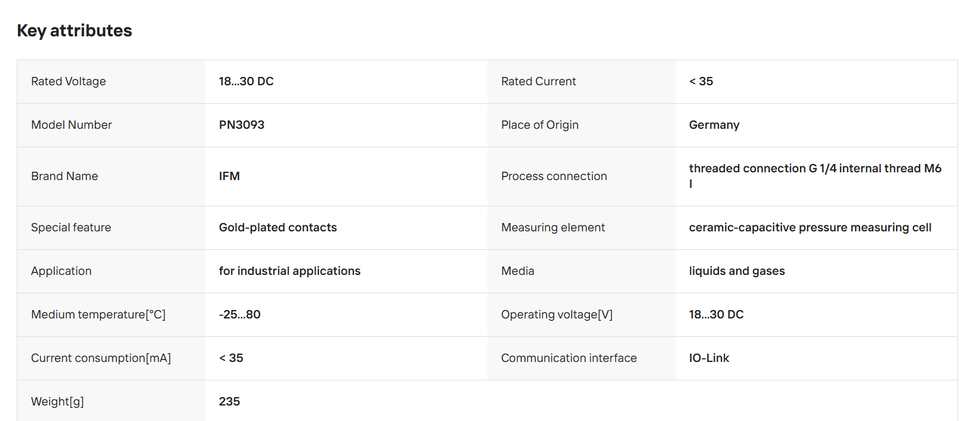Select the Model Number PN3093 value
The width and height of the screenshot is (960, 421).
click(x=242, y=125)
